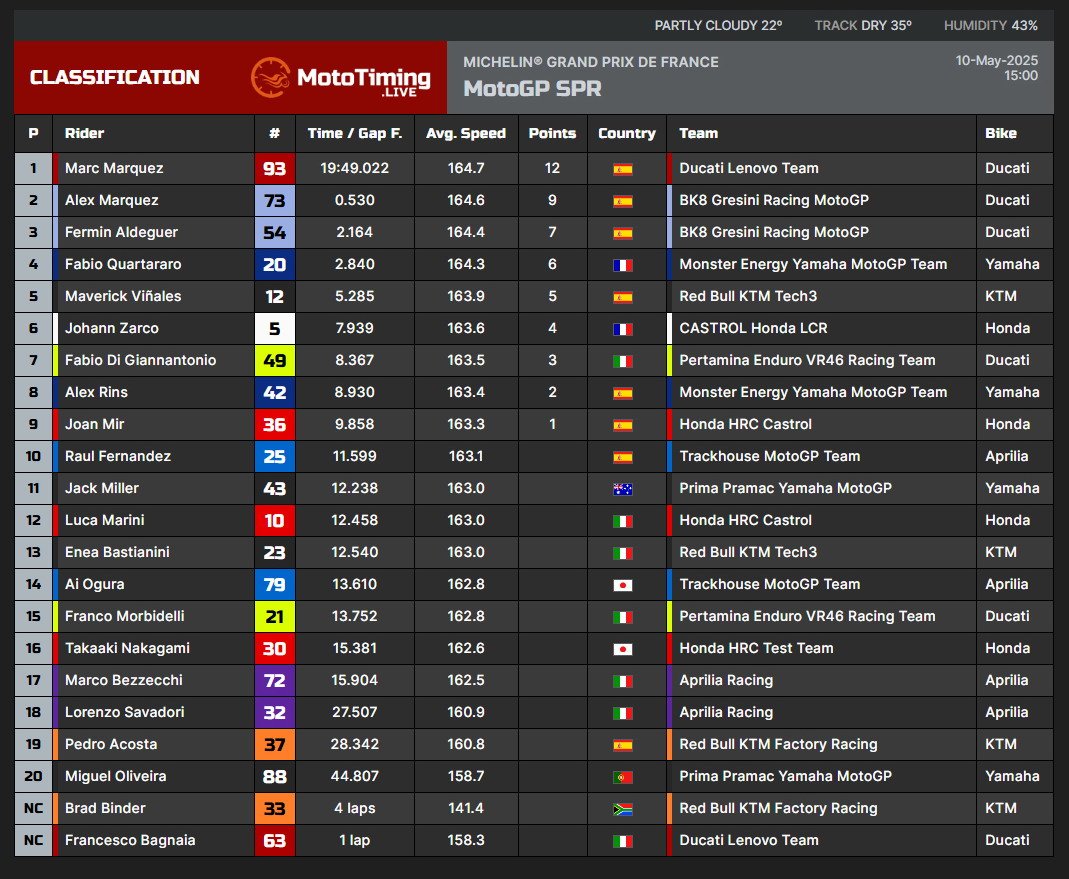This screenshot has height=879, width=1069.
Task: Select rider name Enea Bastianini
Action: click(x=117, y=552)
